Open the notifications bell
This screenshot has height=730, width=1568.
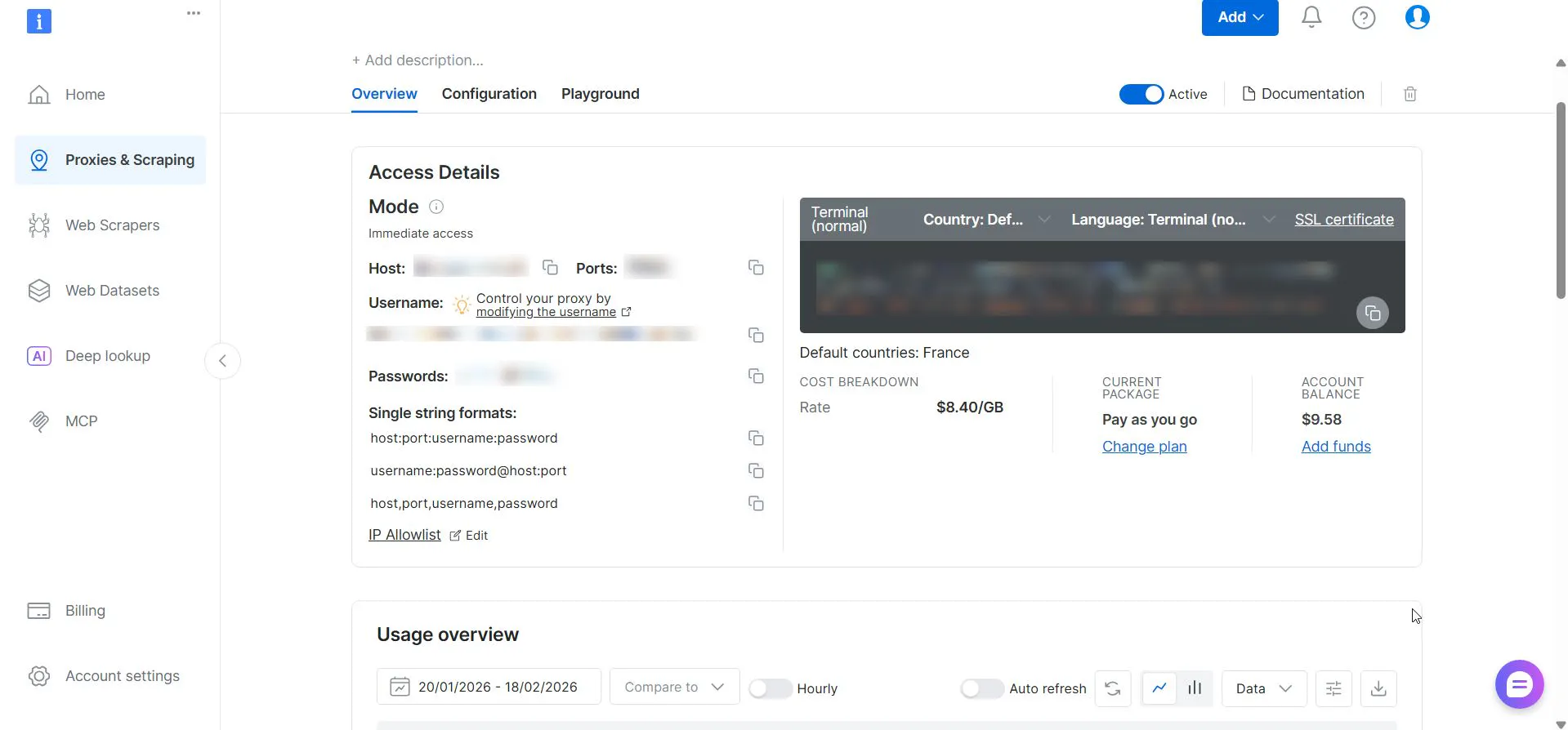[1311, 17]
